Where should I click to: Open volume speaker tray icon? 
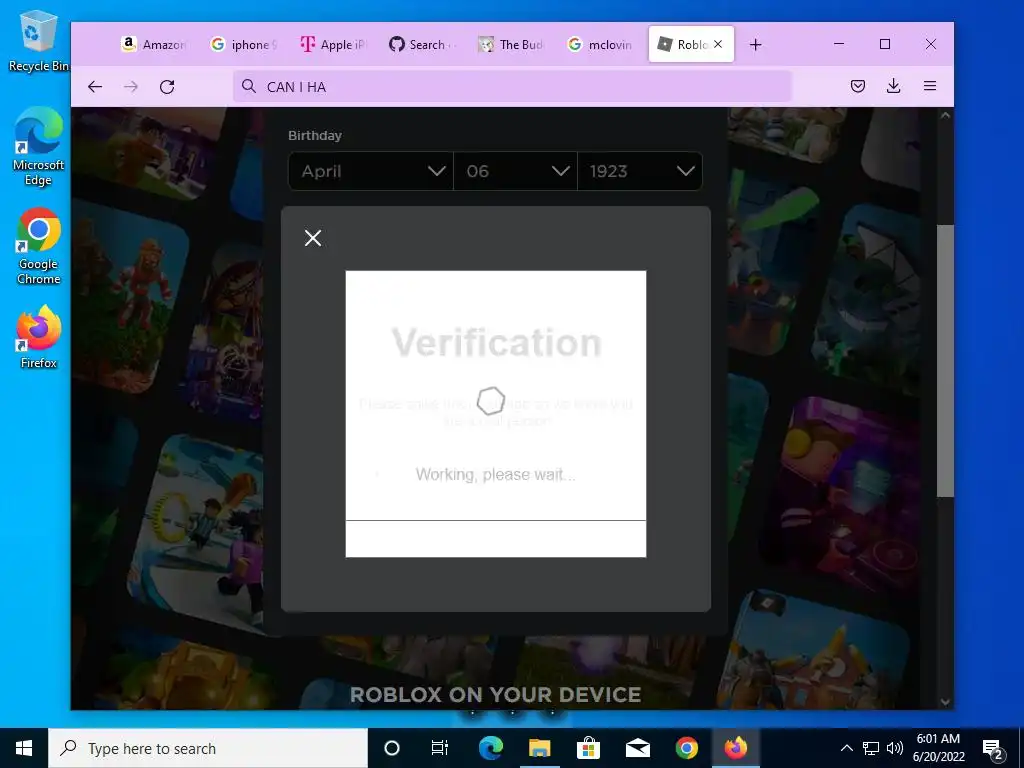pos(895,748)
